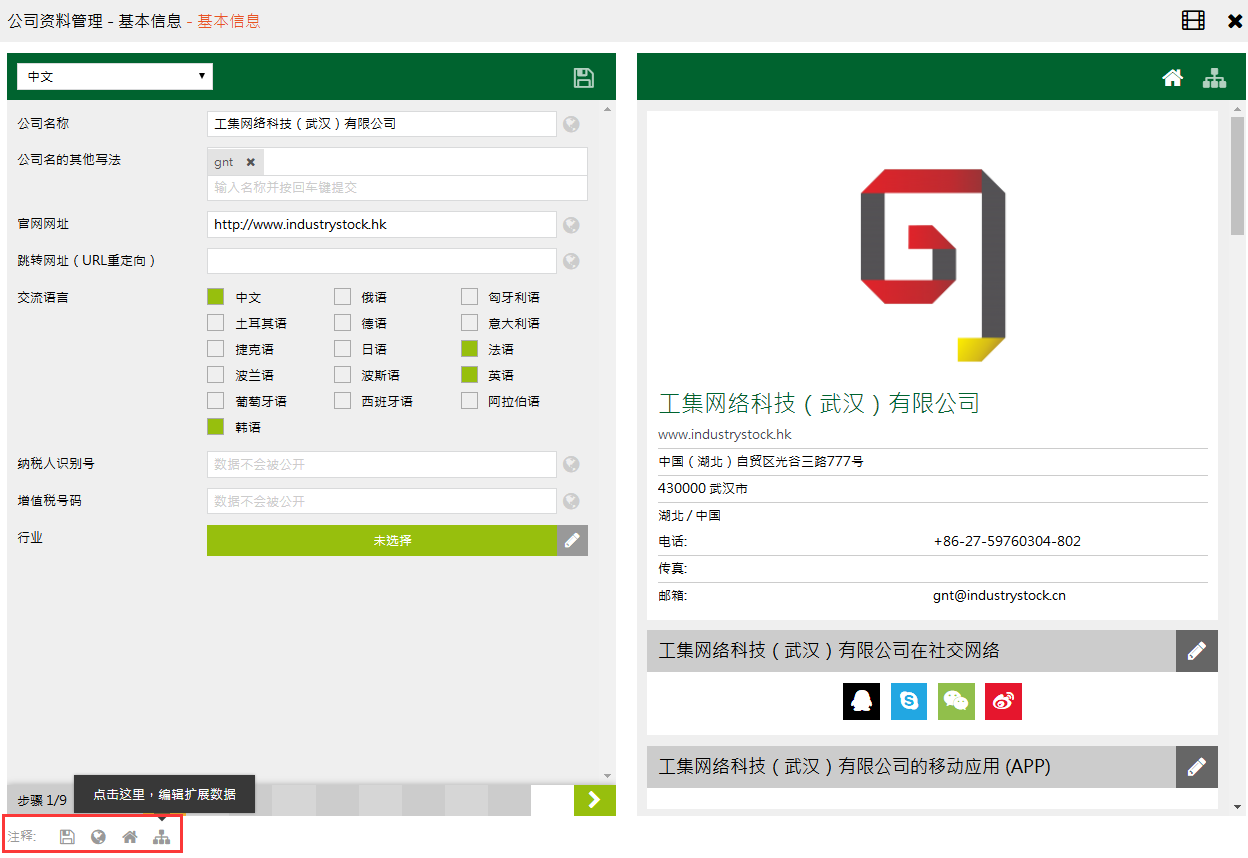Go to next step with green arrow
This screenshot has width=1248, height=858.
(594, 799)
